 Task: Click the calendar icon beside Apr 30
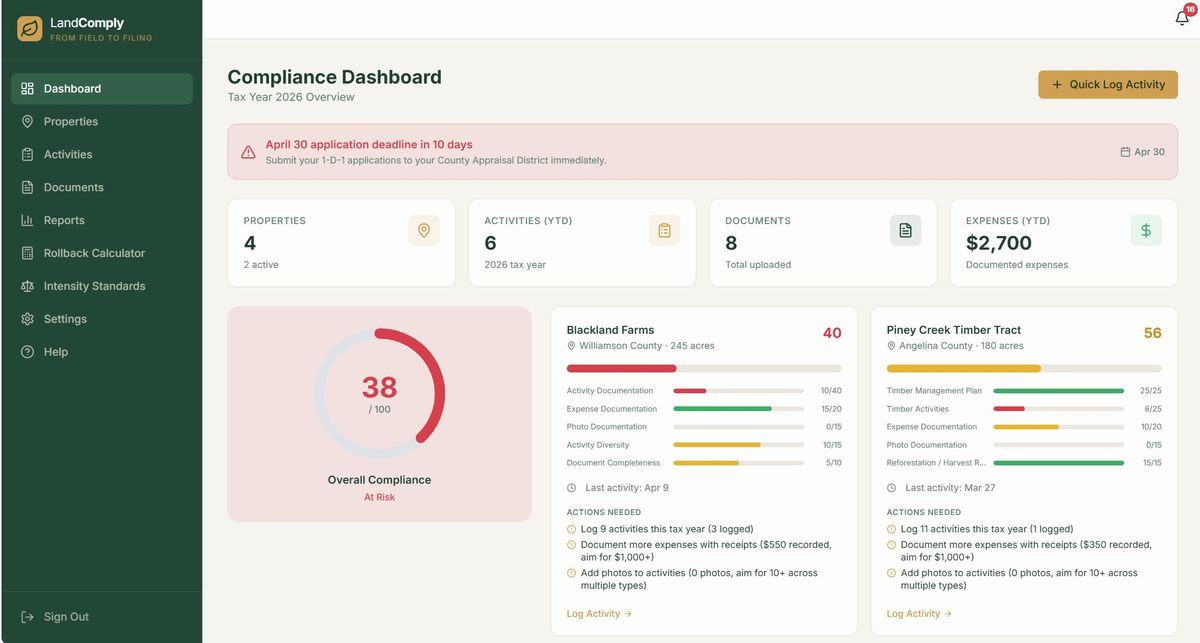(x=1125, y=152)
